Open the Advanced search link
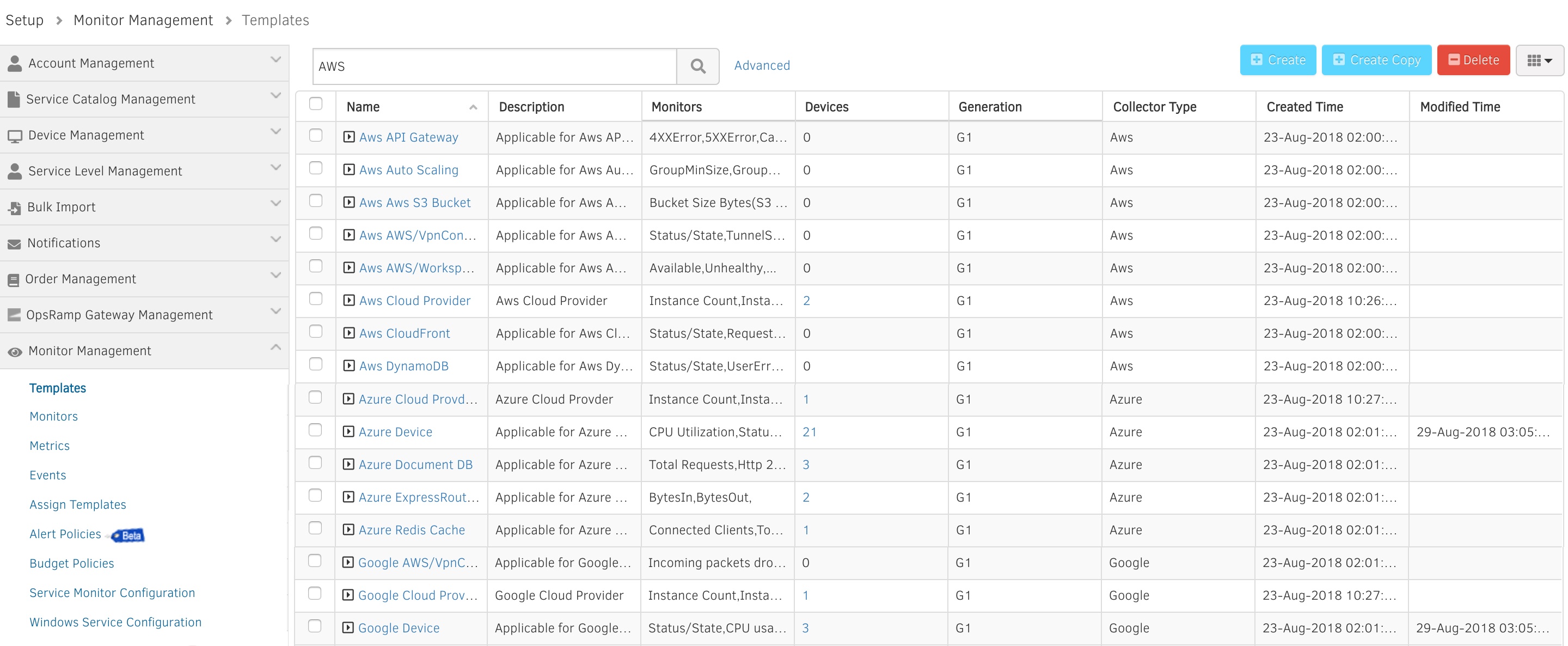 762,66
